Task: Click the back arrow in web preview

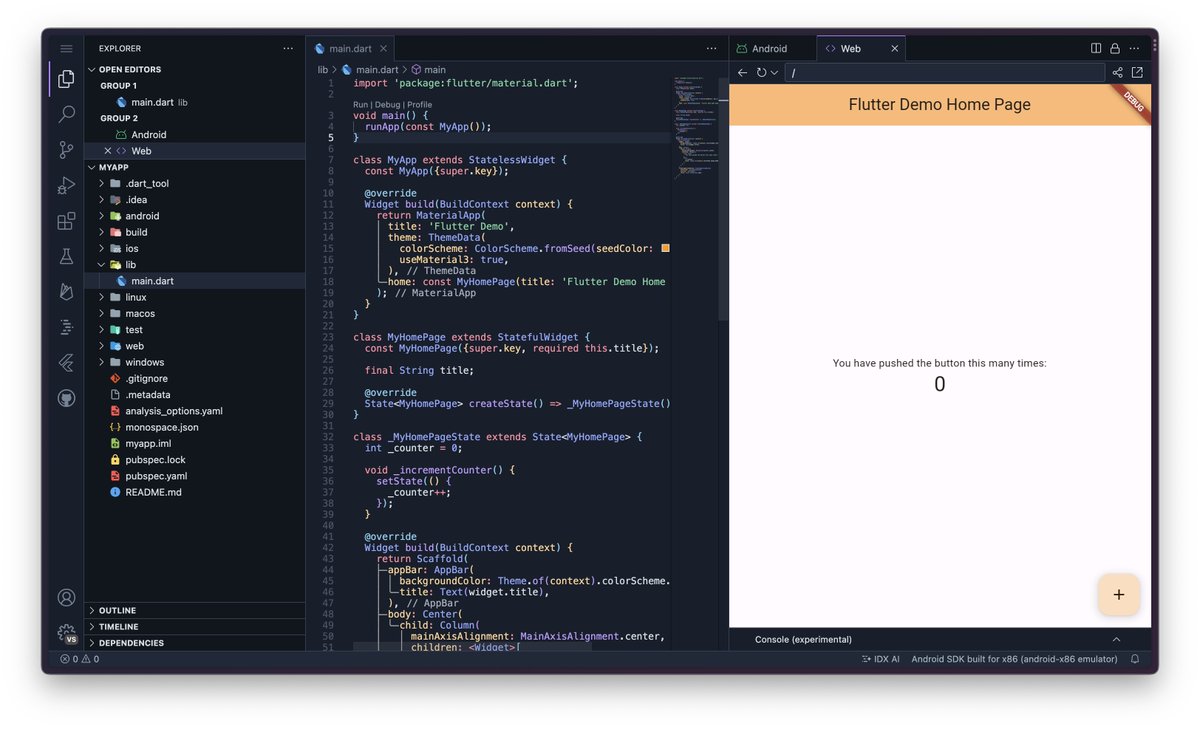Action: [742, 72]
